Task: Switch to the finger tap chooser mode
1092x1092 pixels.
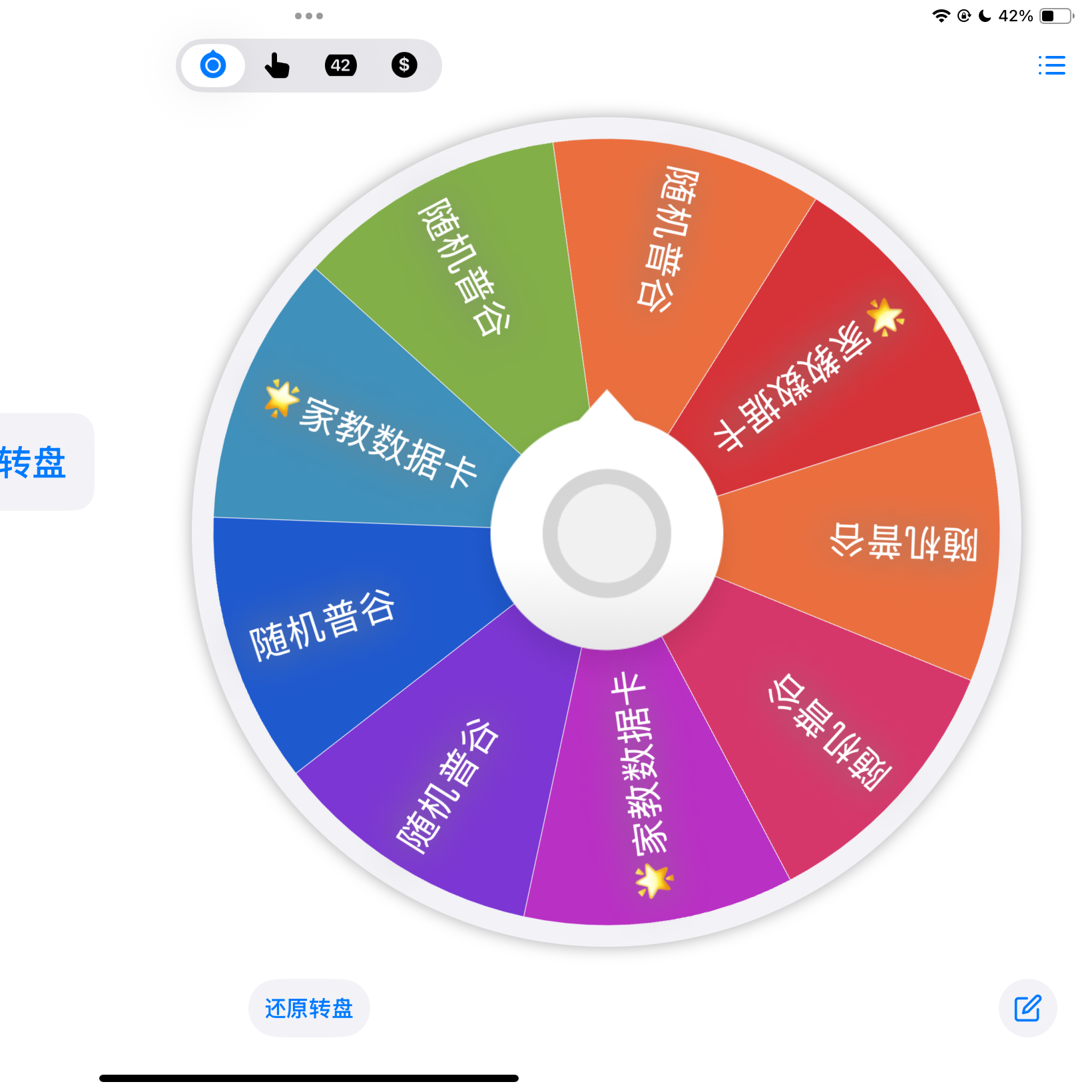Action: (276, 65)
